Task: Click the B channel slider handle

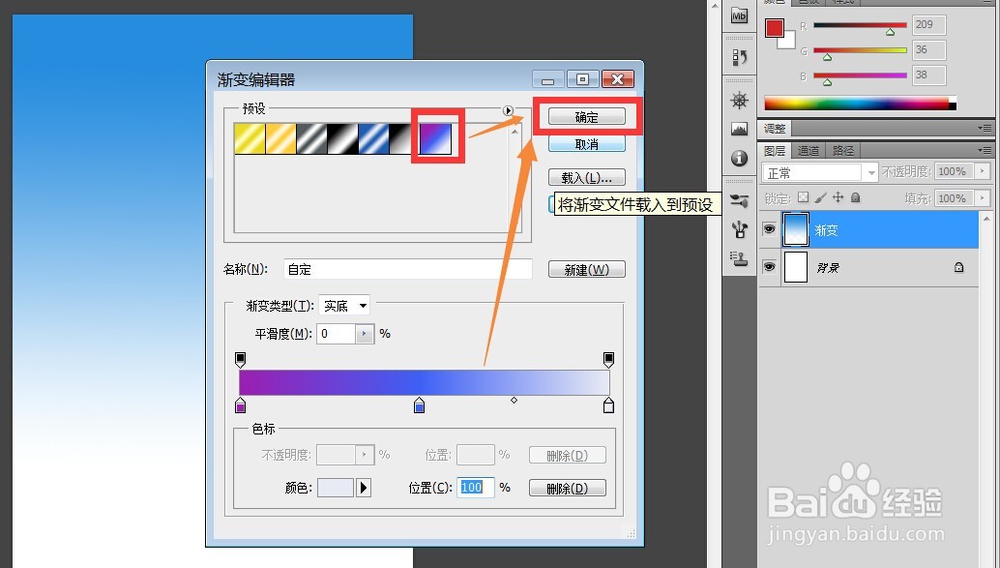Action: click(x=827, y=82)
